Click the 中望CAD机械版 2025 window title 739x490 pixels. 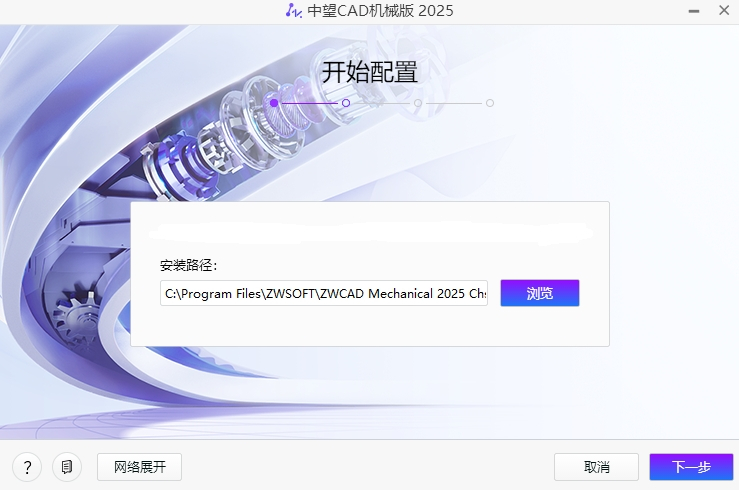[380, 11]
